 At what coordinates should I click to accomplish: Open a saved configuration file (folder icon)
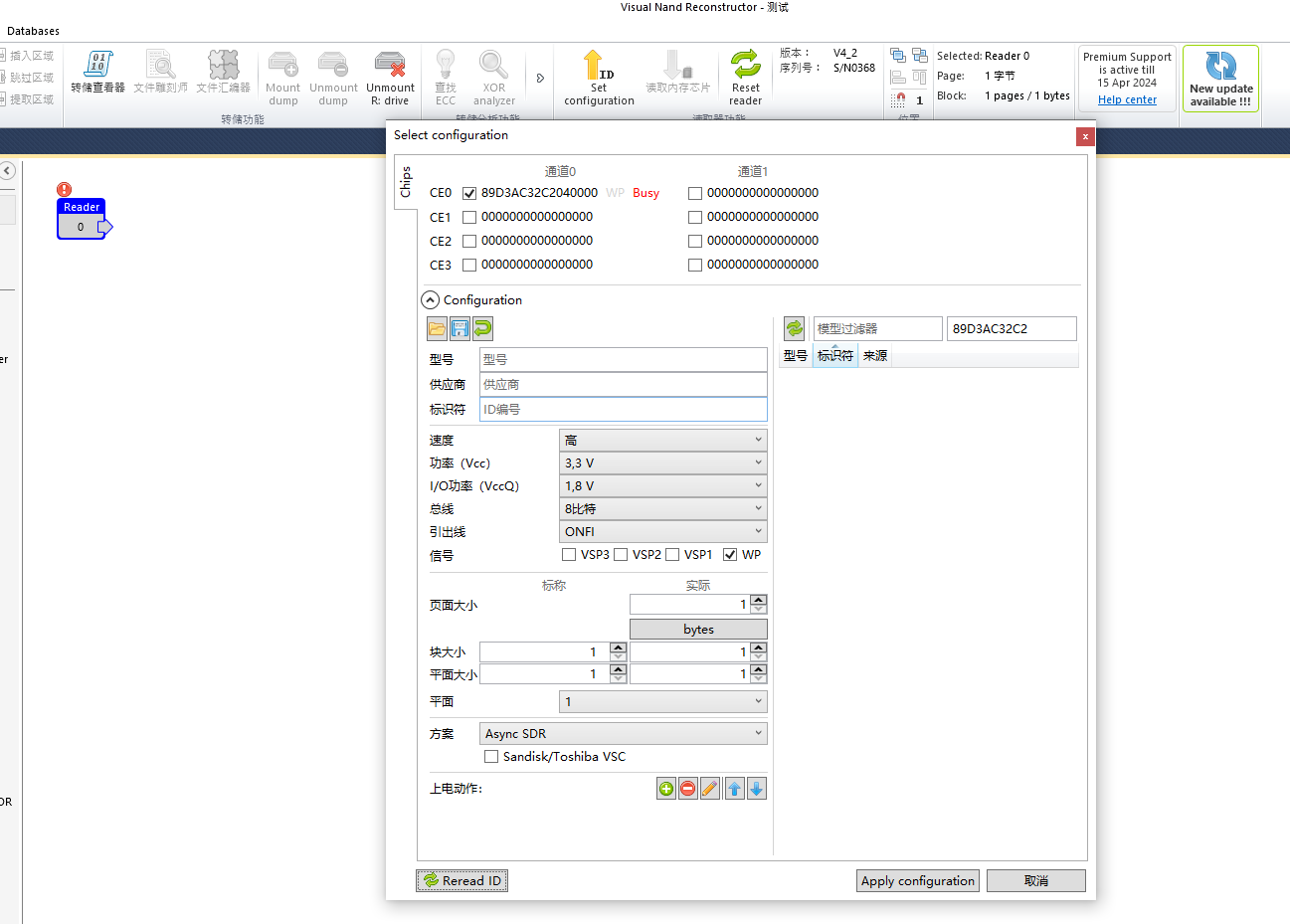point(437,328)
